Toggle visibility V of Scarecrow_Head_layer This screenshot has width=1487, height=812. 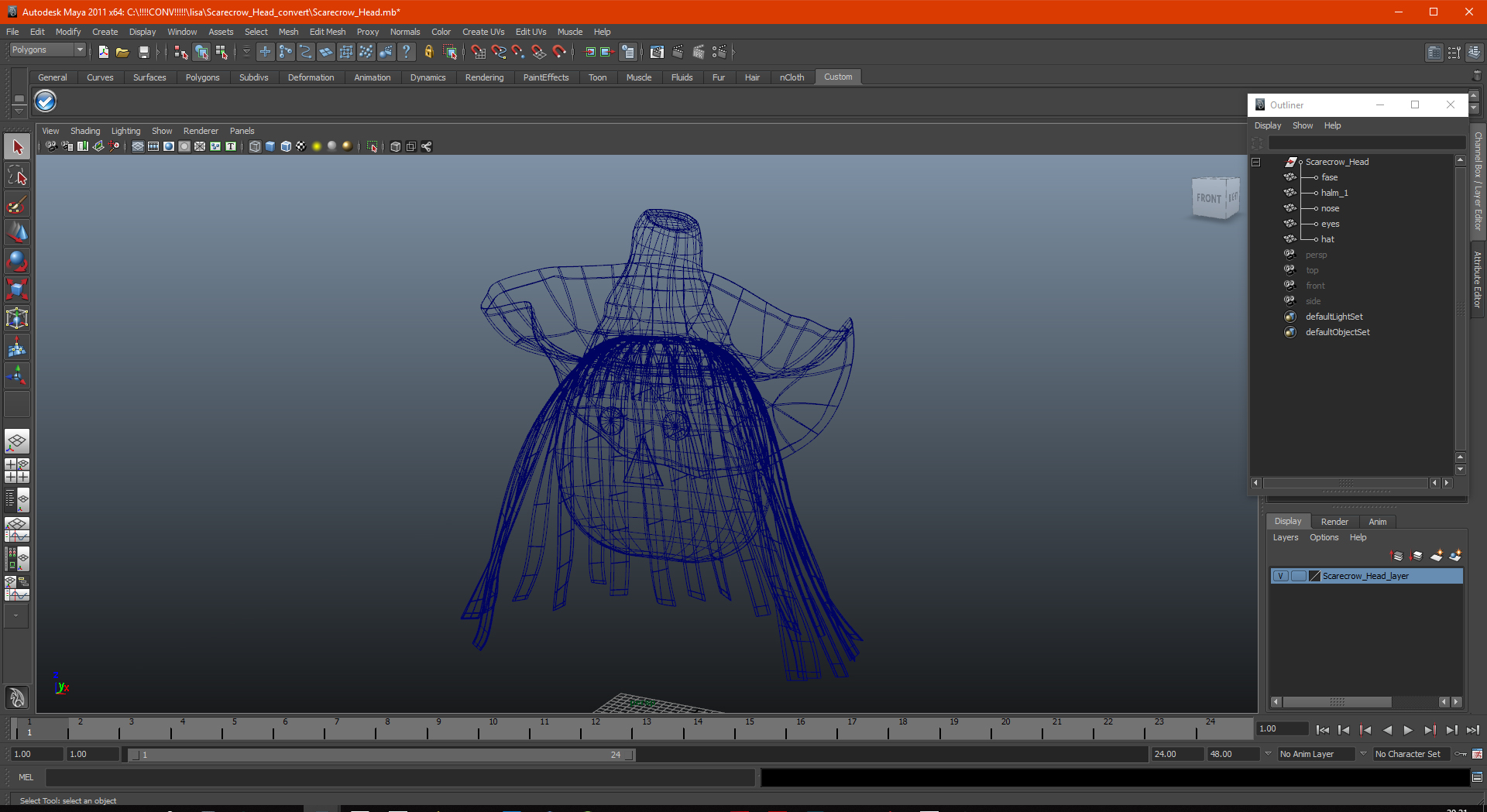(x=1281, y=576)
